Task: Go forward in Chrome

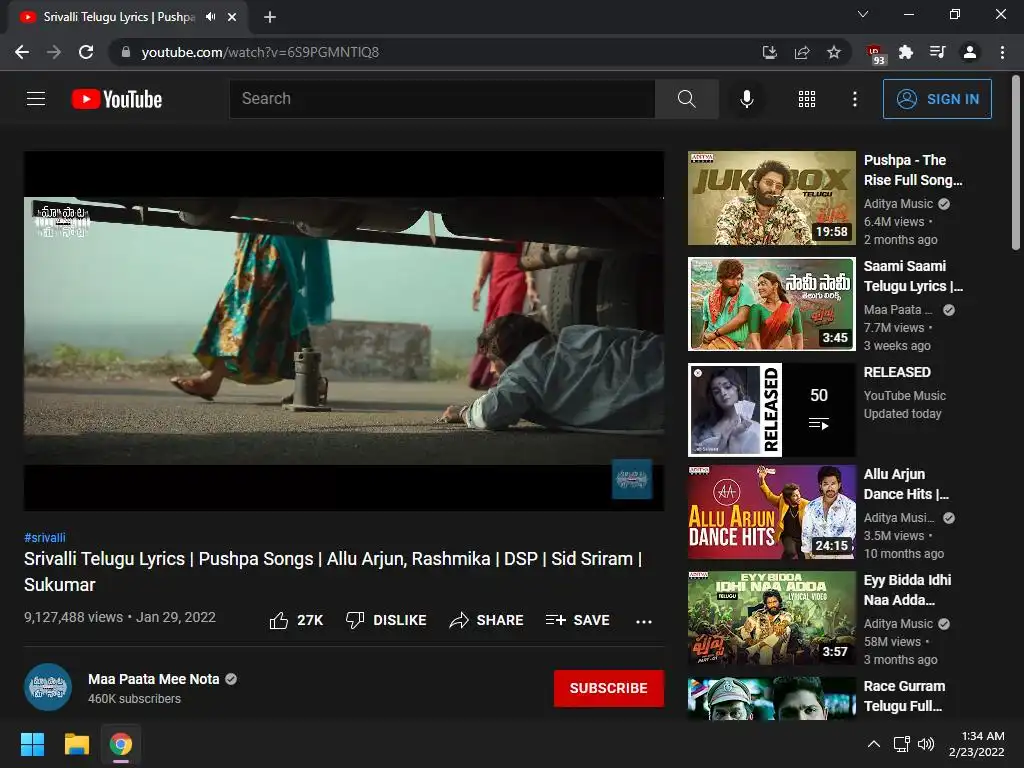Action: coord(54,52)
